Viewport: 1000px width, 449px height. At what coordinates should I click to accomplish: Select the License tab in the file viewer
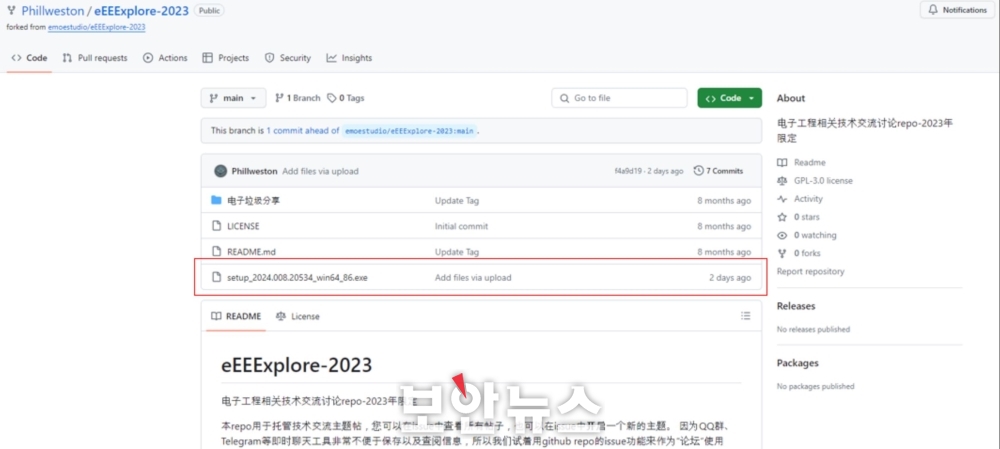tap(298, 316)
